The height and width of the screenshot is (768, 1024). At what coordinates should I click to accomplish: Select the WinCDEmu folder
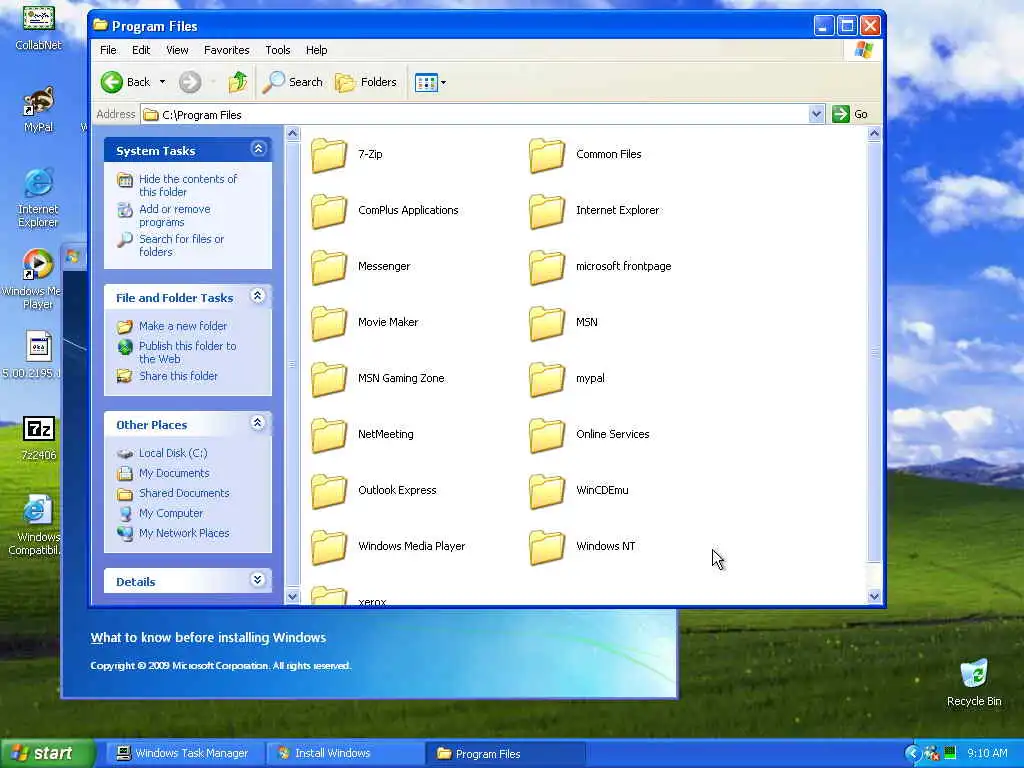click(578, 490)
